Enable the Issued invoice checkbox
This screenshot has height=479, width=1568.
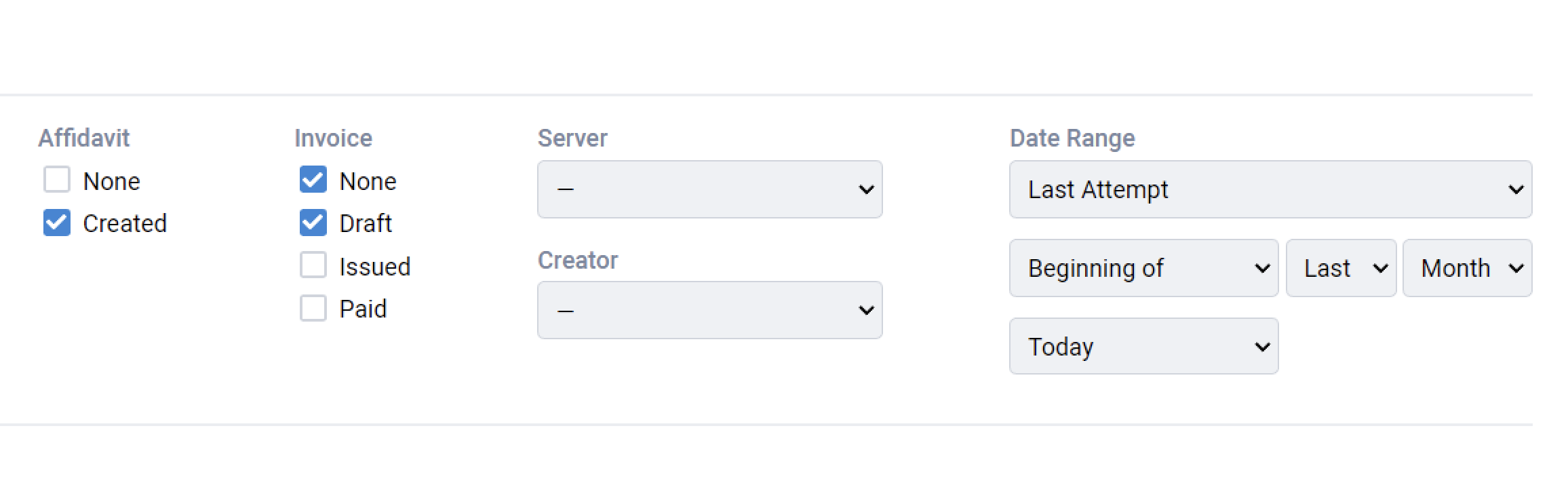click(x=313, y=265)
